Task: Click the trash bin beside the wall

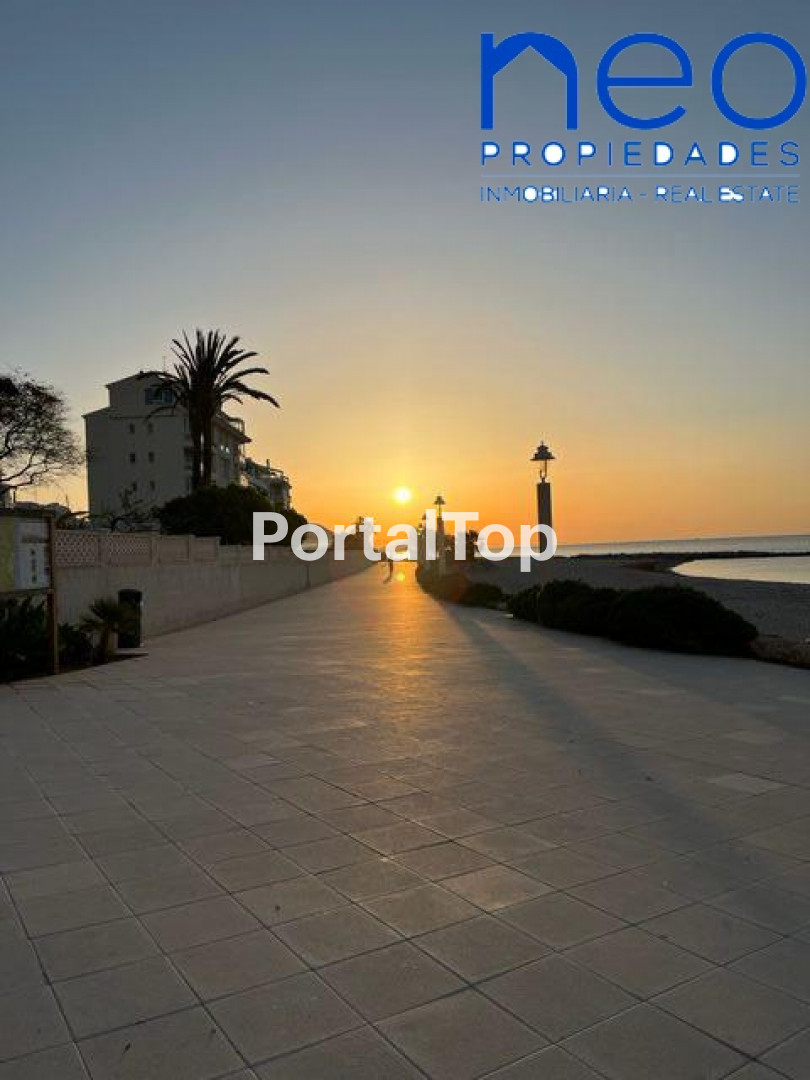Action: [x=130, y=616]
